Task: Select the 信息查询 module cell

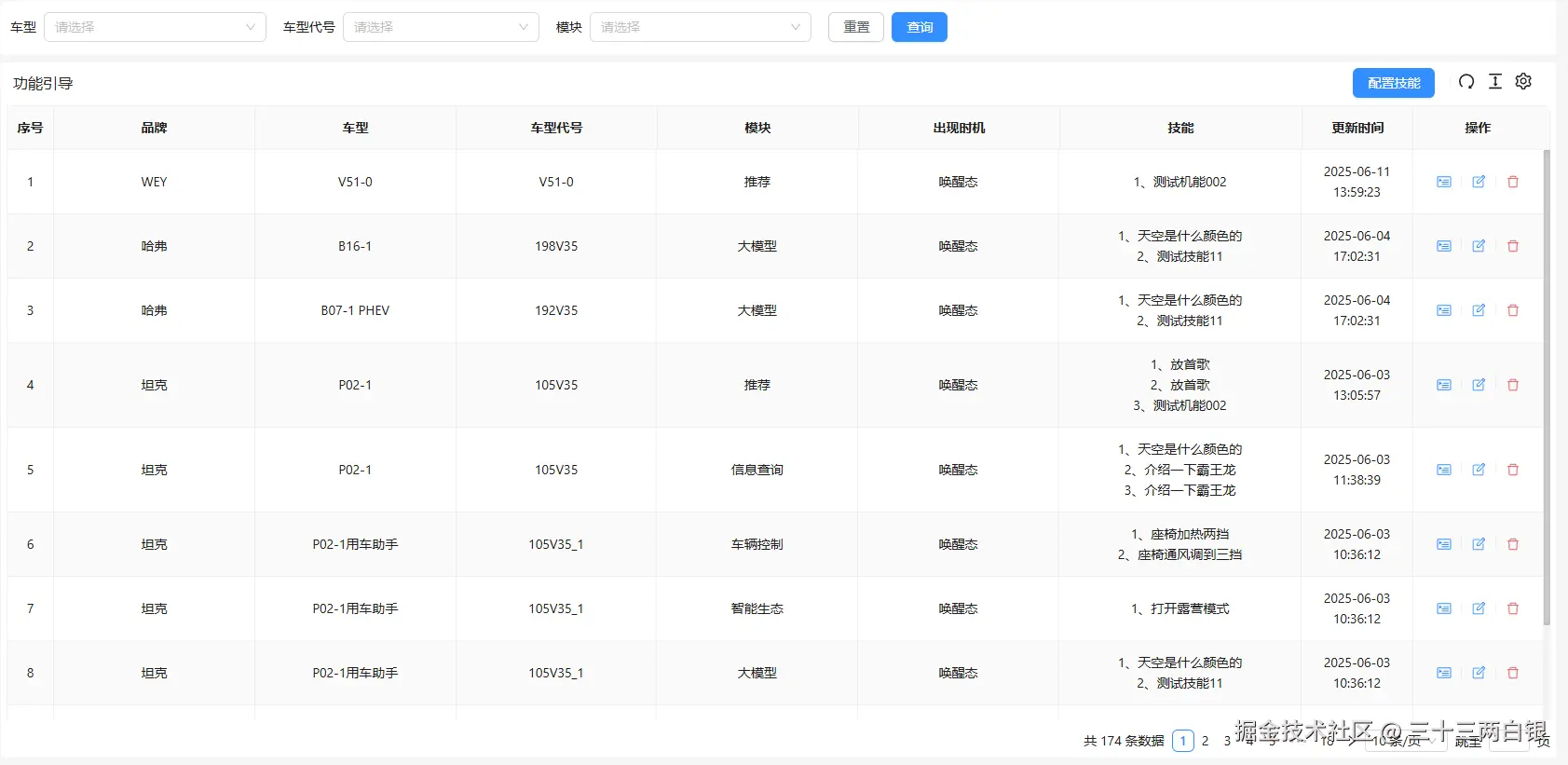Action: [757, 470]
